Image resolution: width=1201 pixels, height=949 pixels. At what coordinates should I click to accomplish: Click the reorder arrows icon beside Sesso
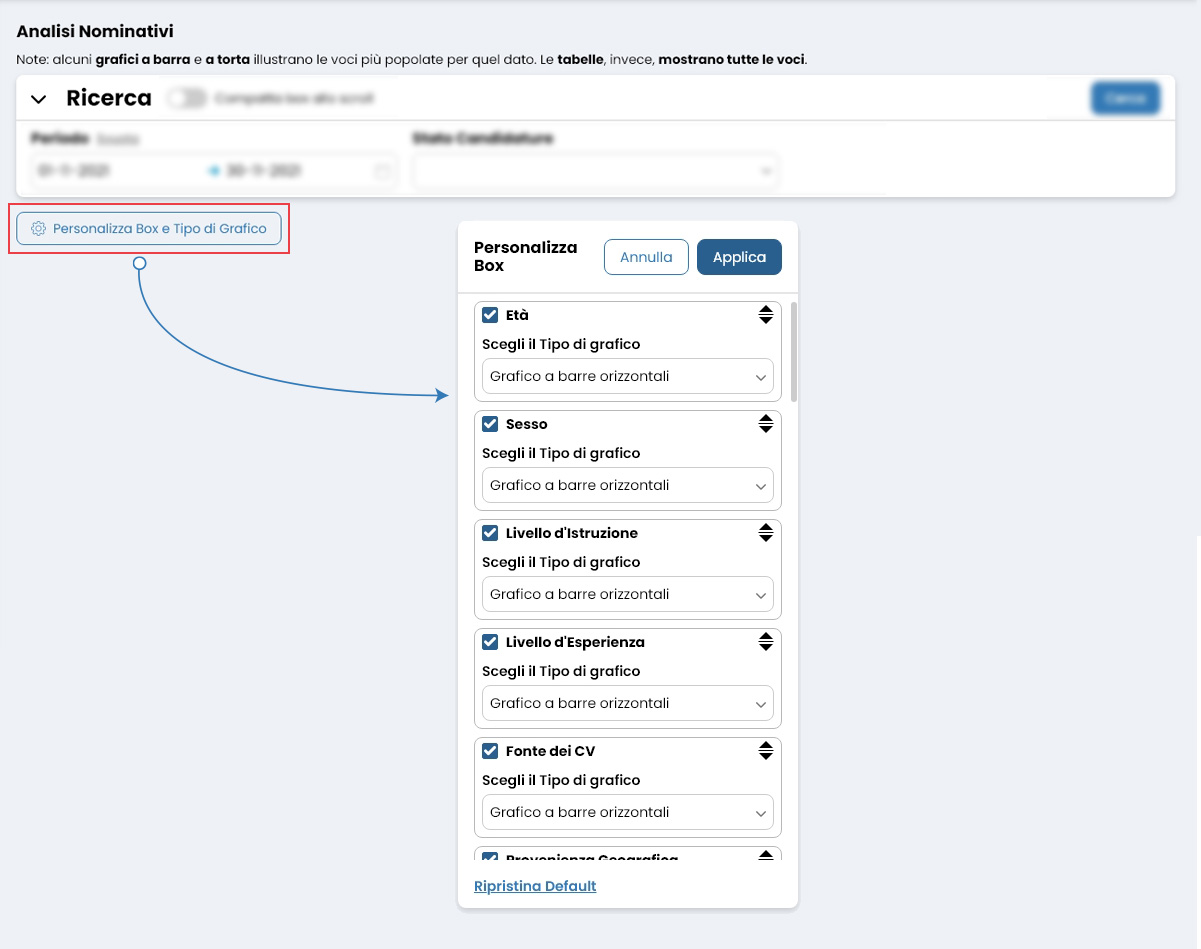766,423
